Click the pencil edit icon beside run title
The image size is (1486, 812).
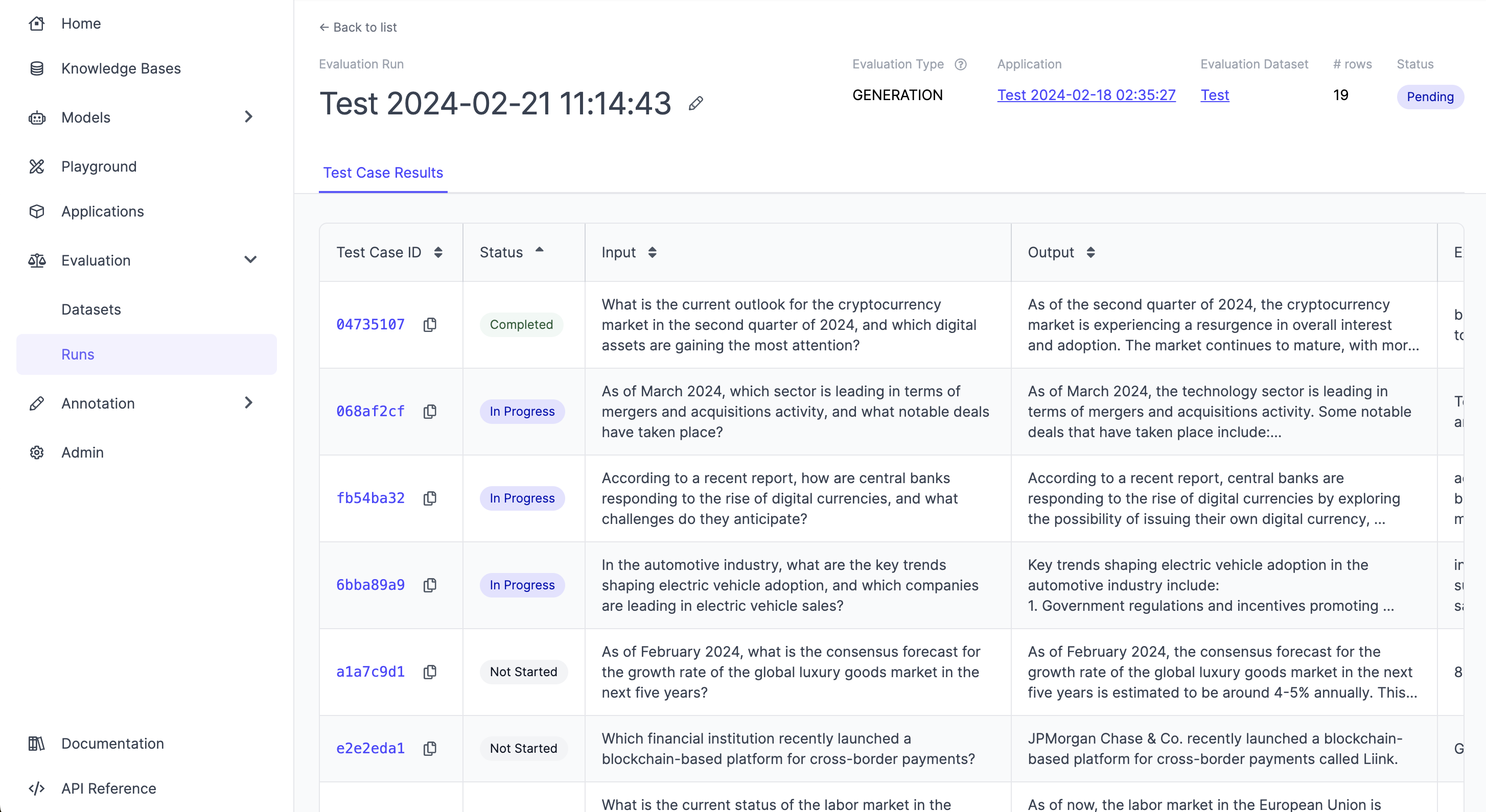tap(695, 104)
